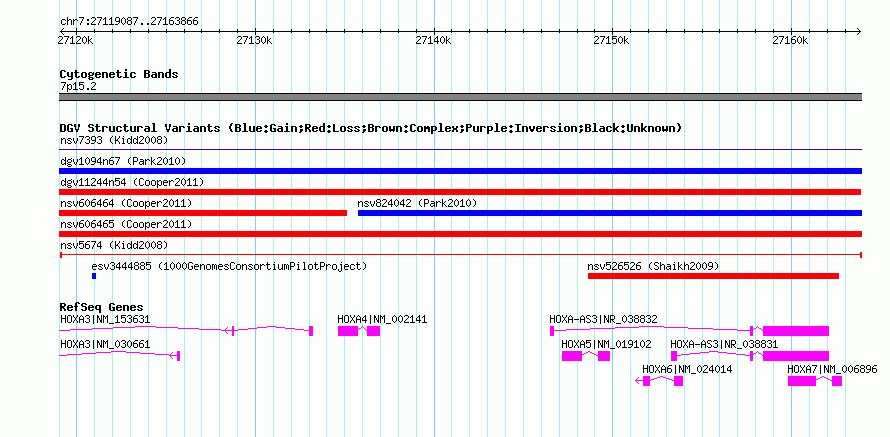Click the chr7:27119087..27163866 coordinate label
This screenshot has width=890, height=437.
coord(129,22)
